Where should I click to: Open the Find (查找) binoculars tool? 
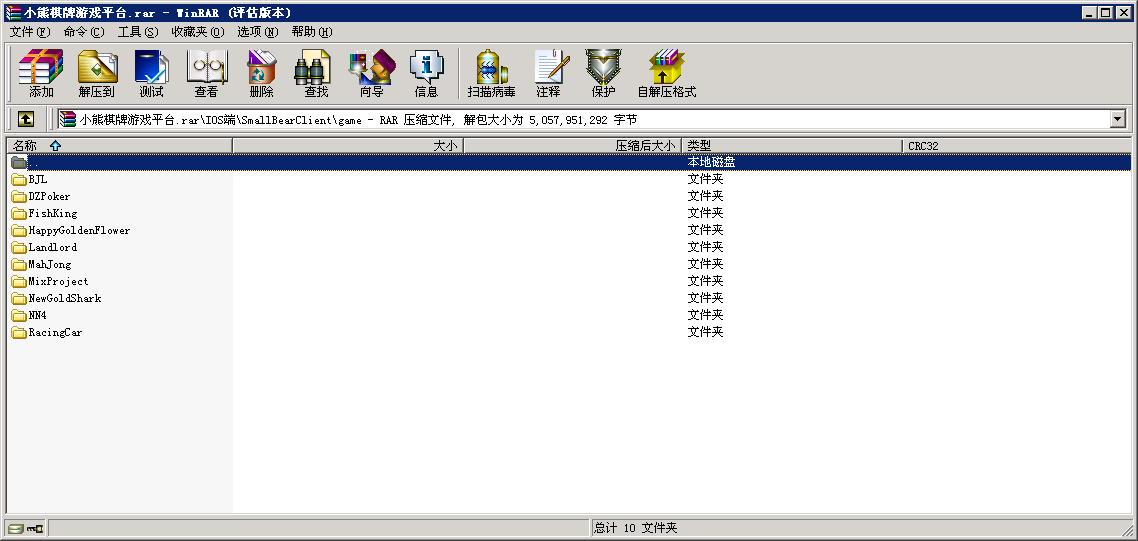tap(316, 73)
